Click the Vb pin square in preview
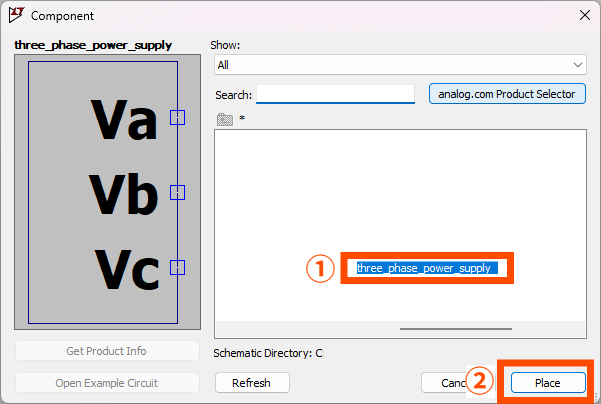 coord(177,192)
